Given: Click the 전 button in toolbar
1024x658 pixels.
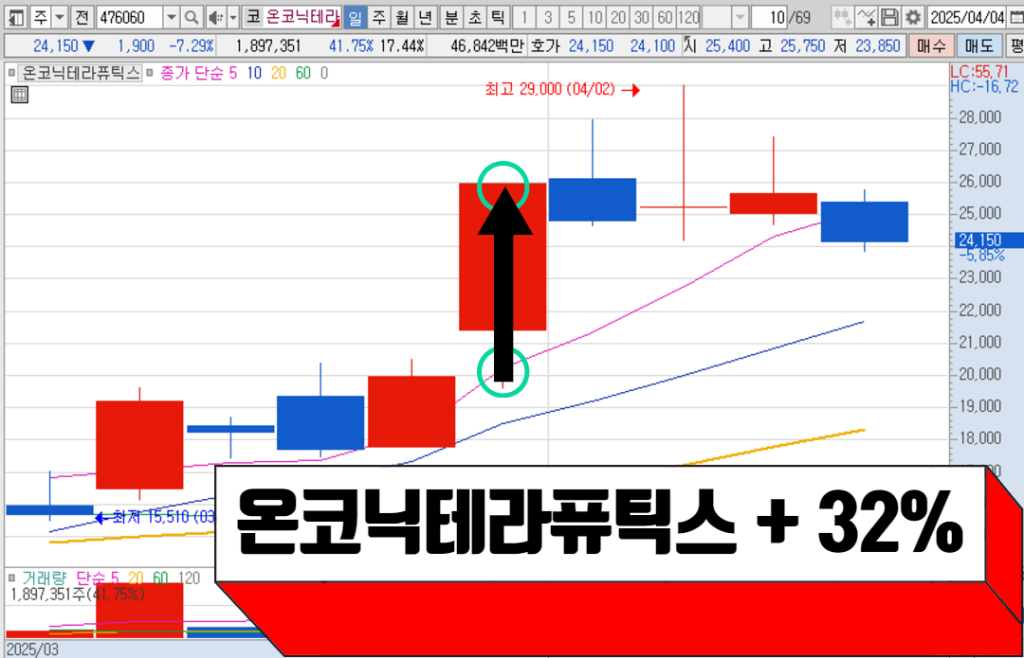Looking at the screenshot, I should coord(82,18).
